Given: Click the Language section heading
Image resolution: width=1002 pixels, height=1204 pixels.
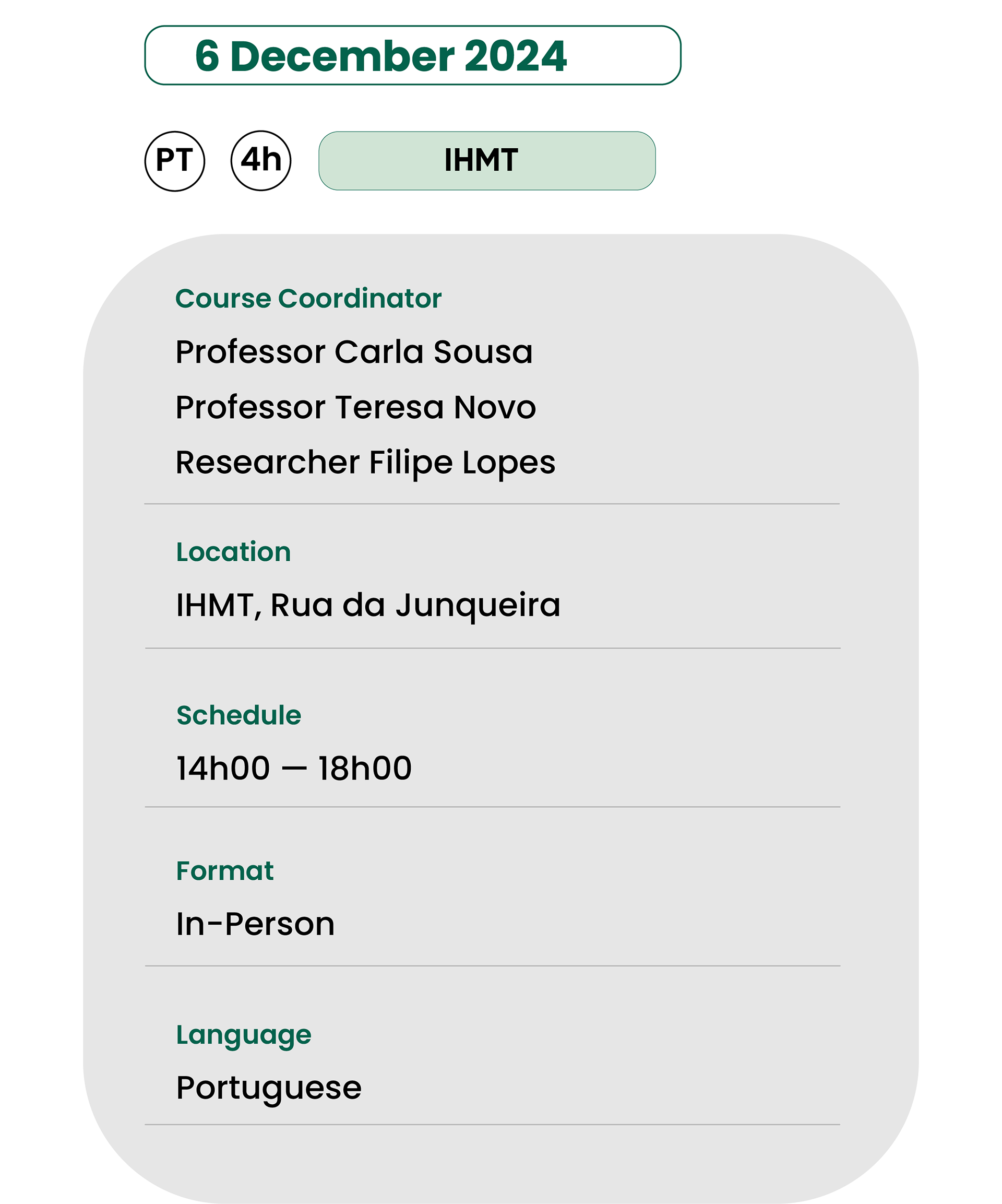Looking at the screenshot, I should pyautogui.click(x=244, y=1035).
